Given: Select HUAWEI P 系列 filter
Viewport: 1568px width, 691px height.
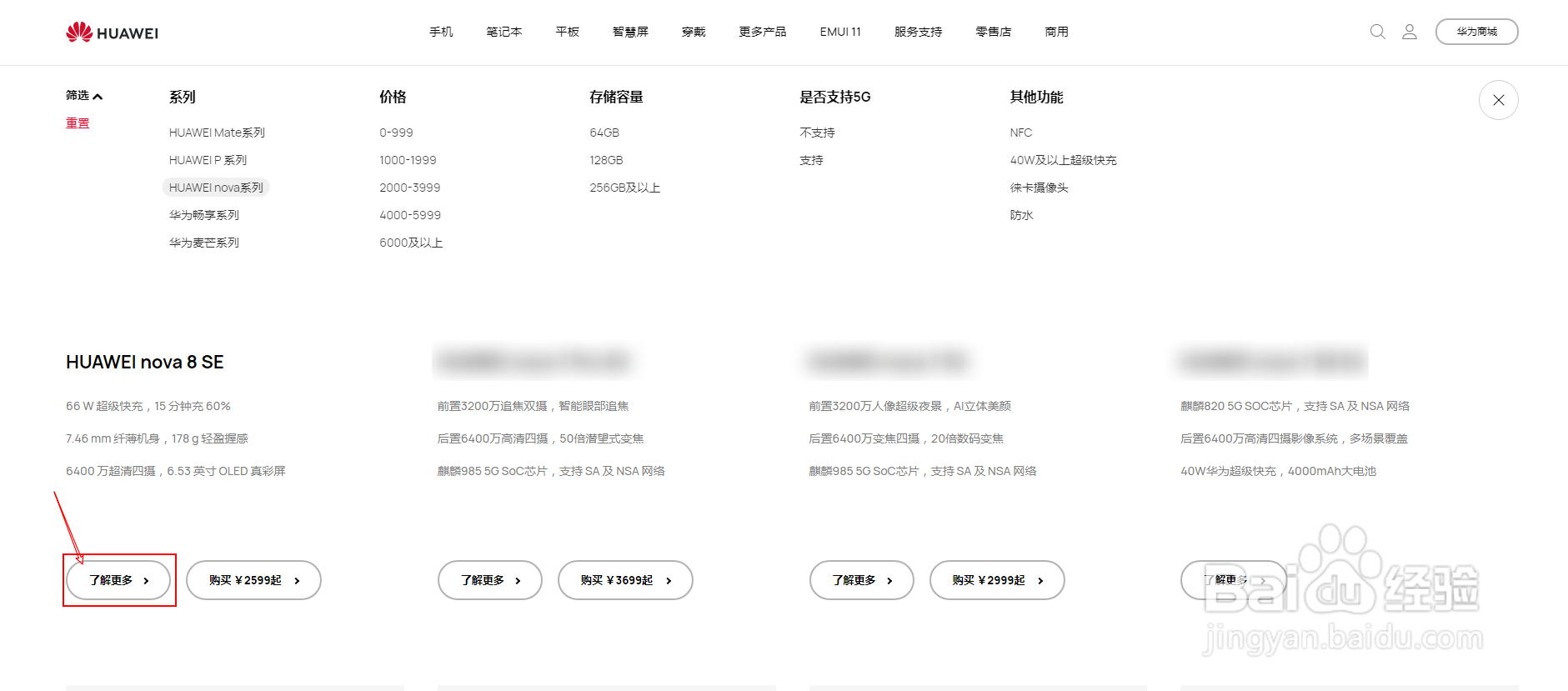Looking at the screenshot, I should (x=208, y=160).
